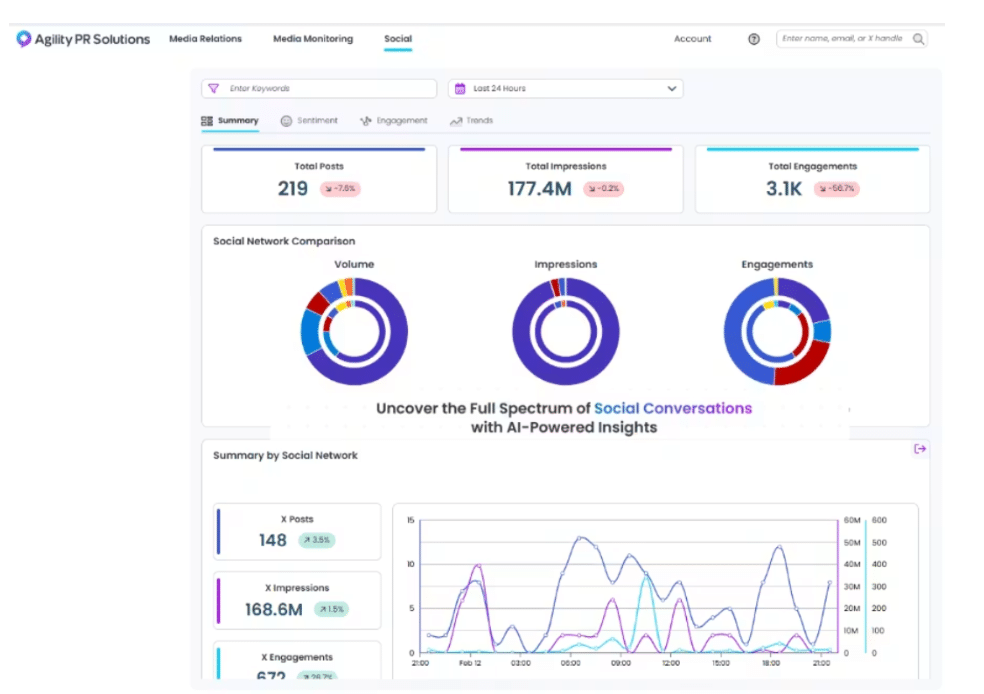984x694 pixels.
Task: Click the Trends arrow icon
Action: click(x=456, y=120)
